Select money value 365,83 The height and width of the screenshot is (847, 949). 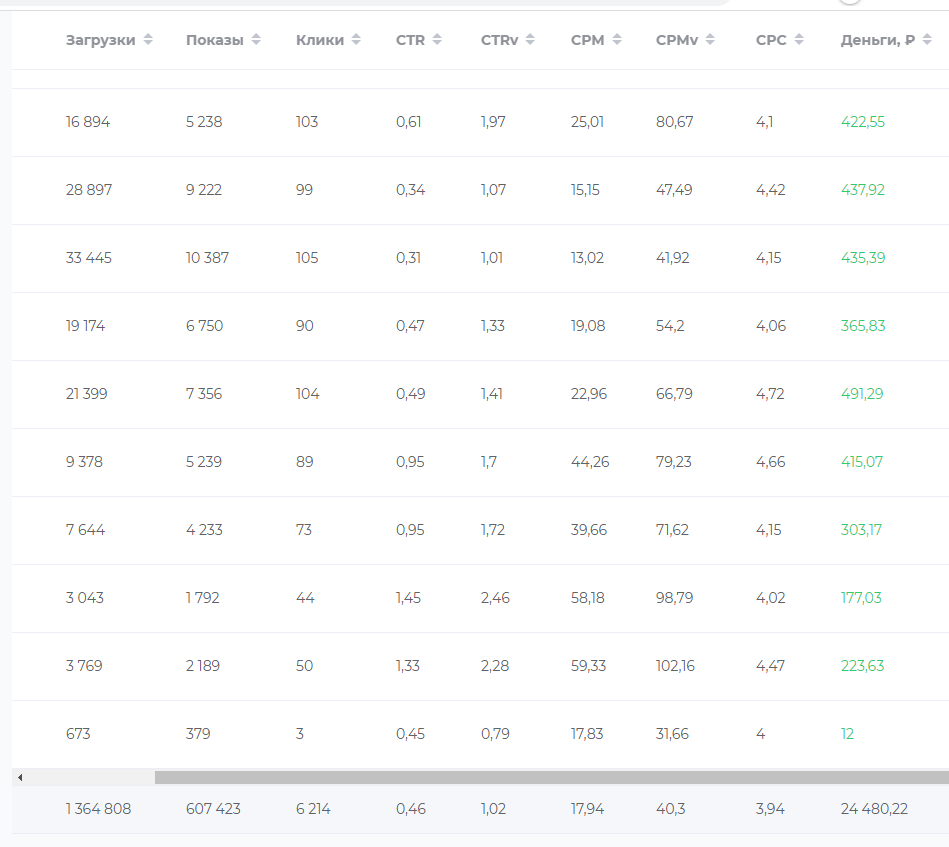point(862,326)
